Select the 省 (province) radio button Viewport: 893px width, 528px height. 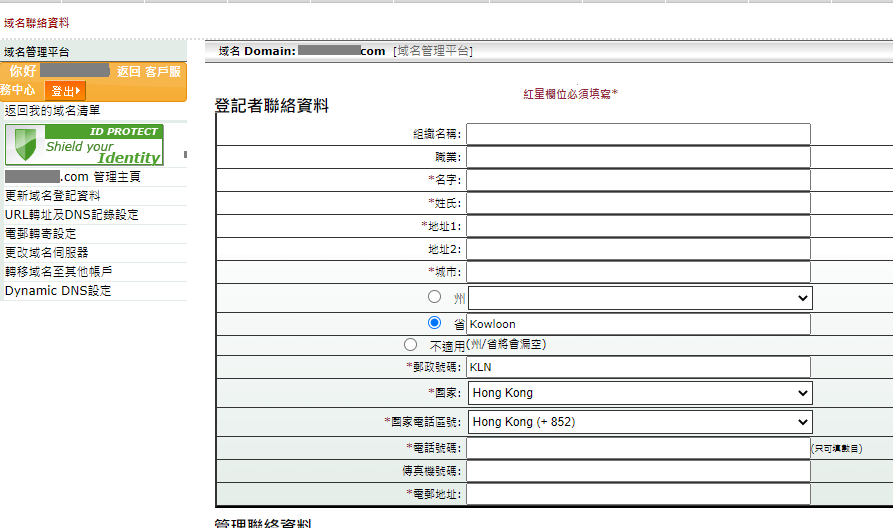(434, 323)
